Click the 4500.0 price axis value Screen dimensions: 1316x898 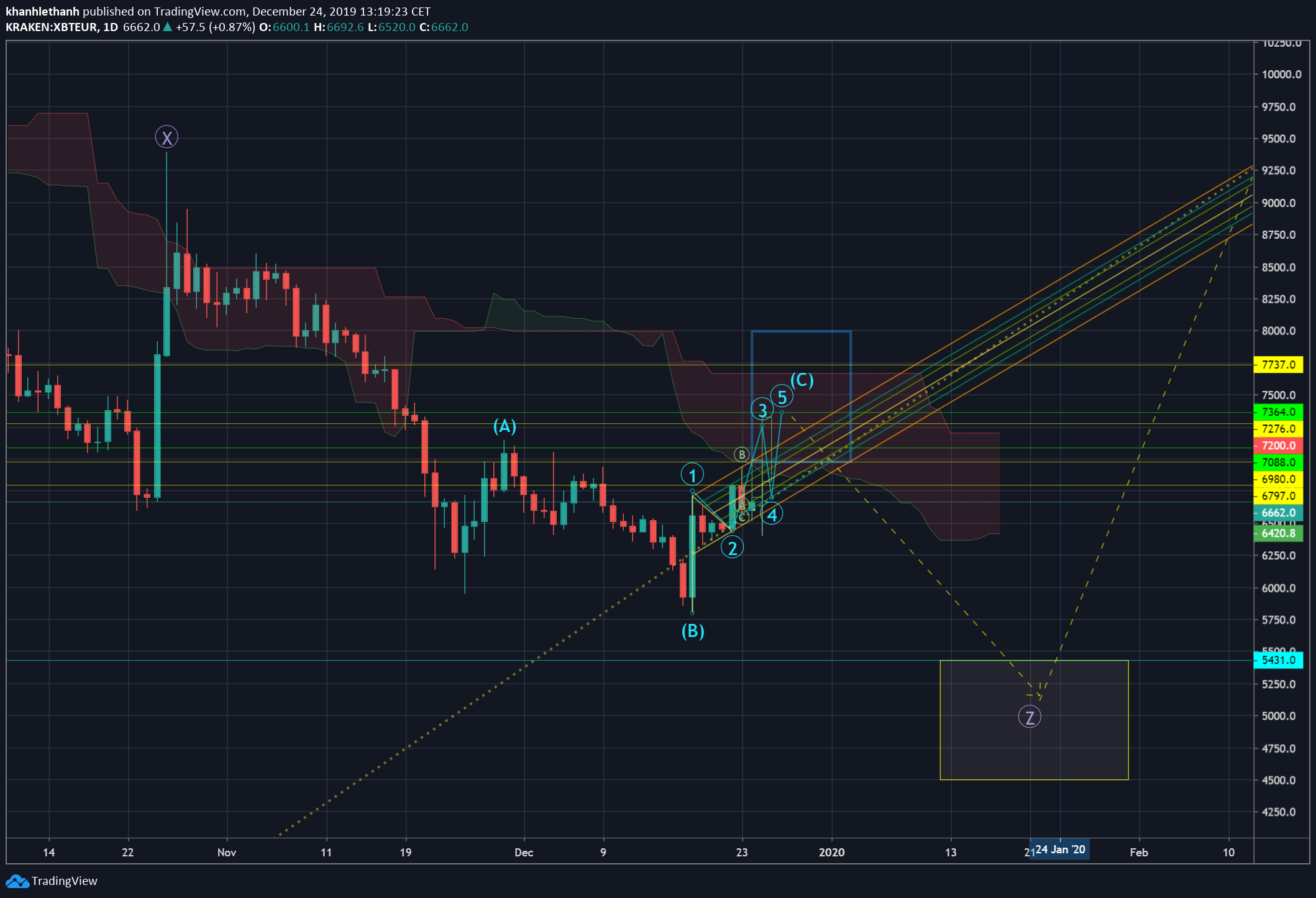pos(1279,781)
